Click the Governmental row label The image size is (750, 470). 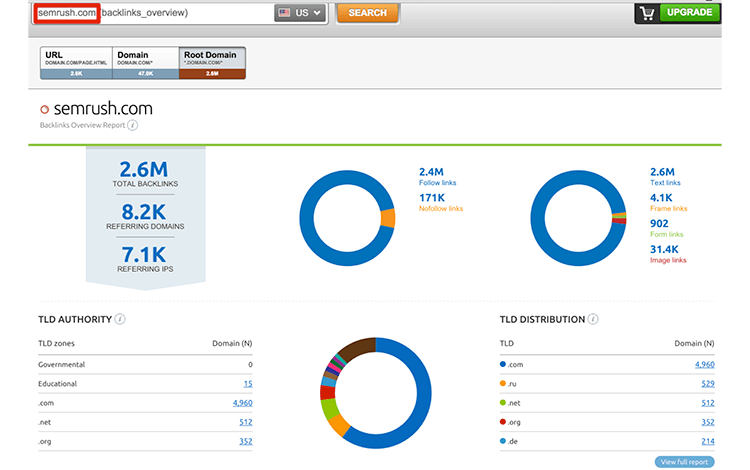tap(61, 364)
